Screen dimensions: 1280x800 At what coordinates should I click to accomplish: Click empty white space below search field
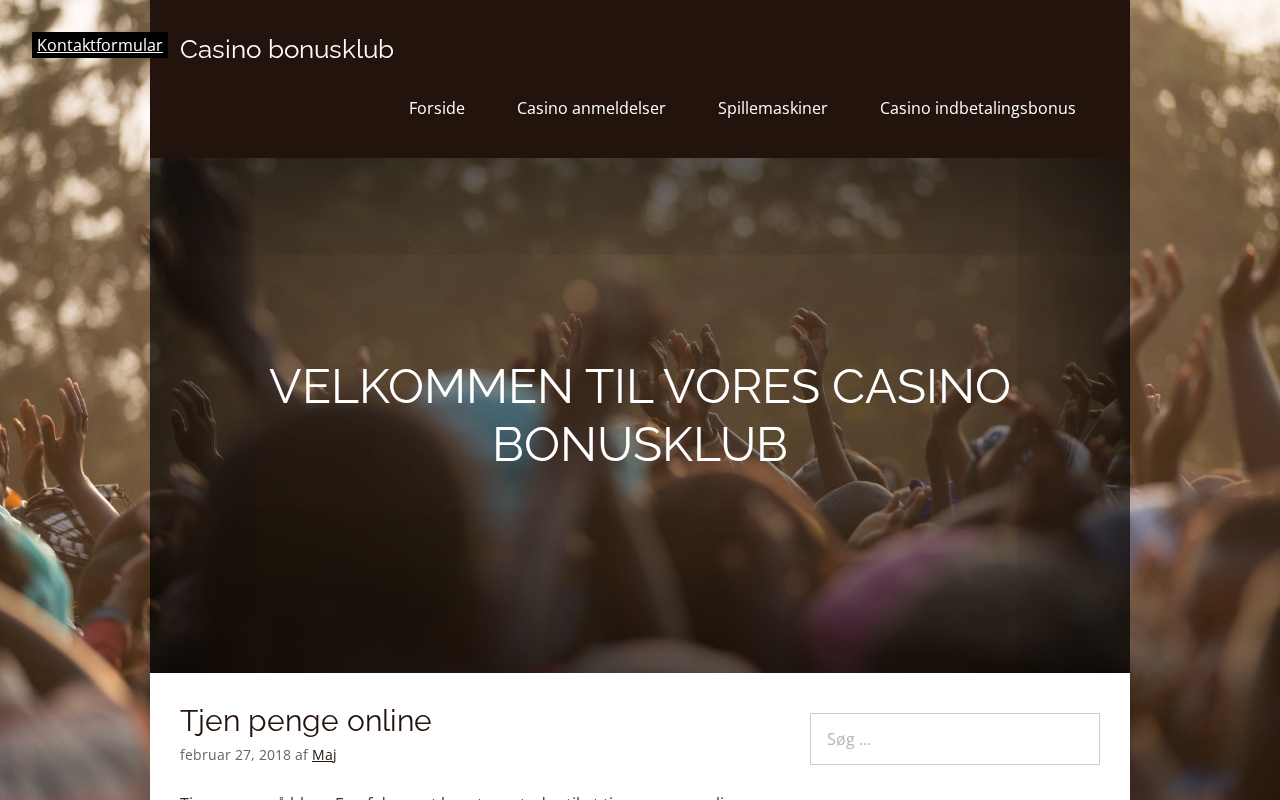(x=955, y=783)
